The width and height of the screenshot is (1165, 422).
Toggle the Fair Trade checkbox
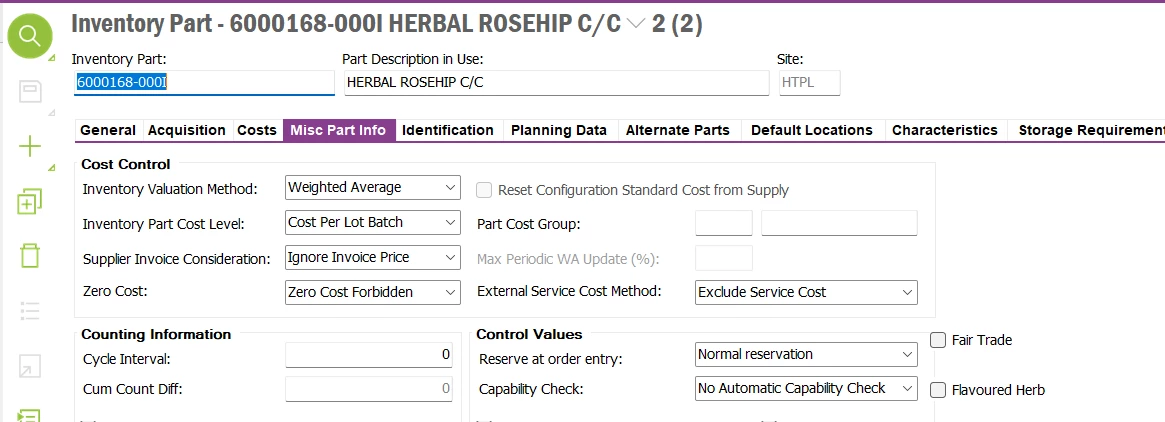coord(938,340)
